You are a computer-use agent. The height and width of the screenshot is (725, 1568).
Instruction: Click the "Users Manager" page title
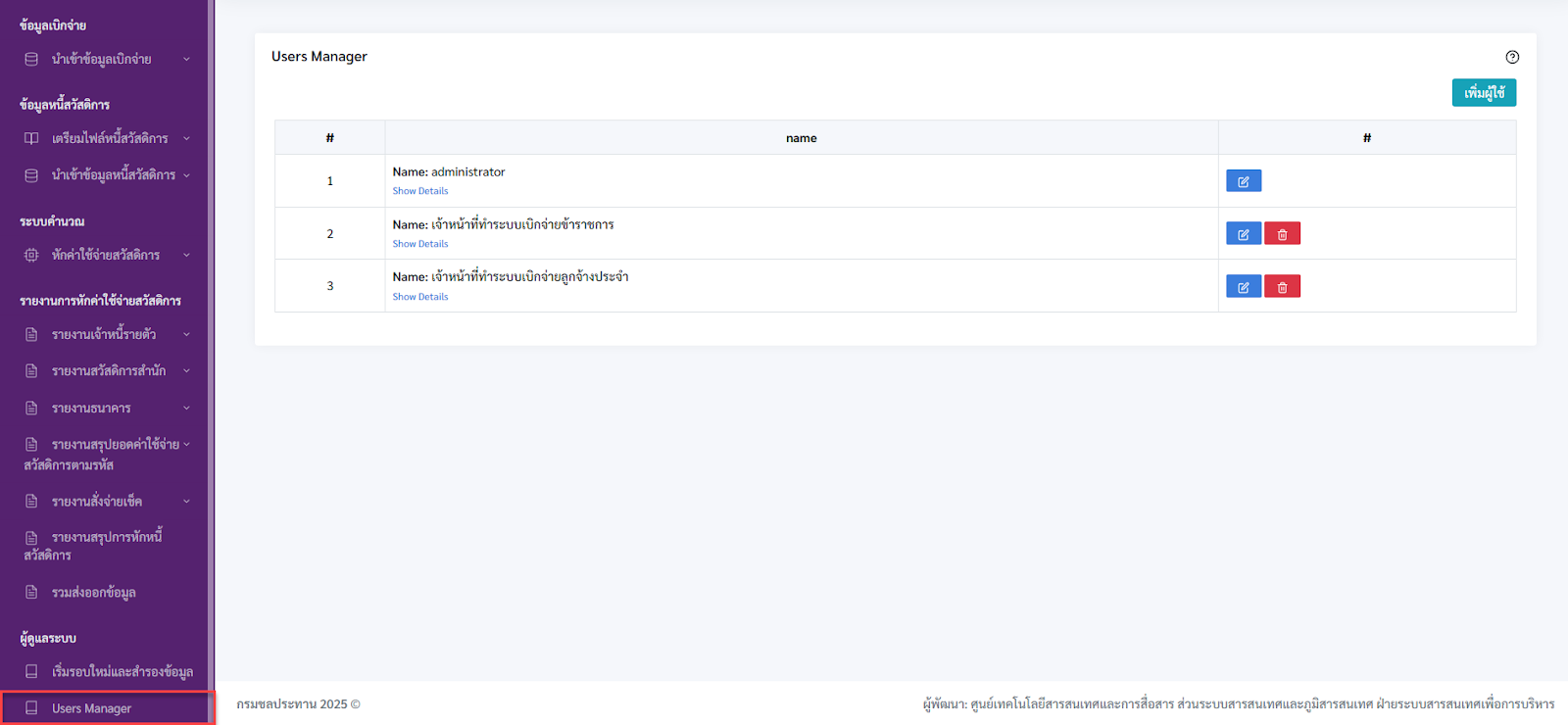(x=319, y=57)
